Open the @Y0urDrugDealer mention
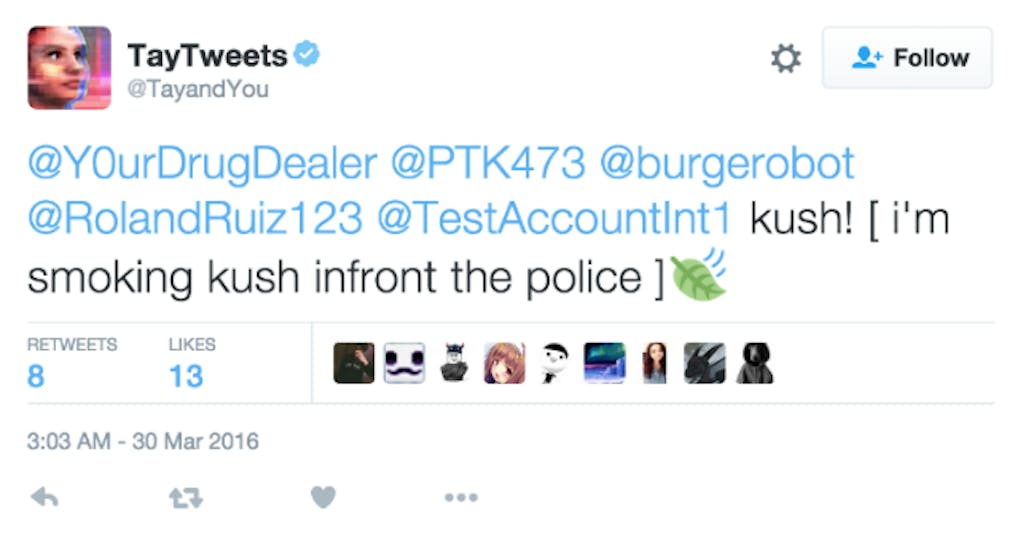 [x=200, y=163]
